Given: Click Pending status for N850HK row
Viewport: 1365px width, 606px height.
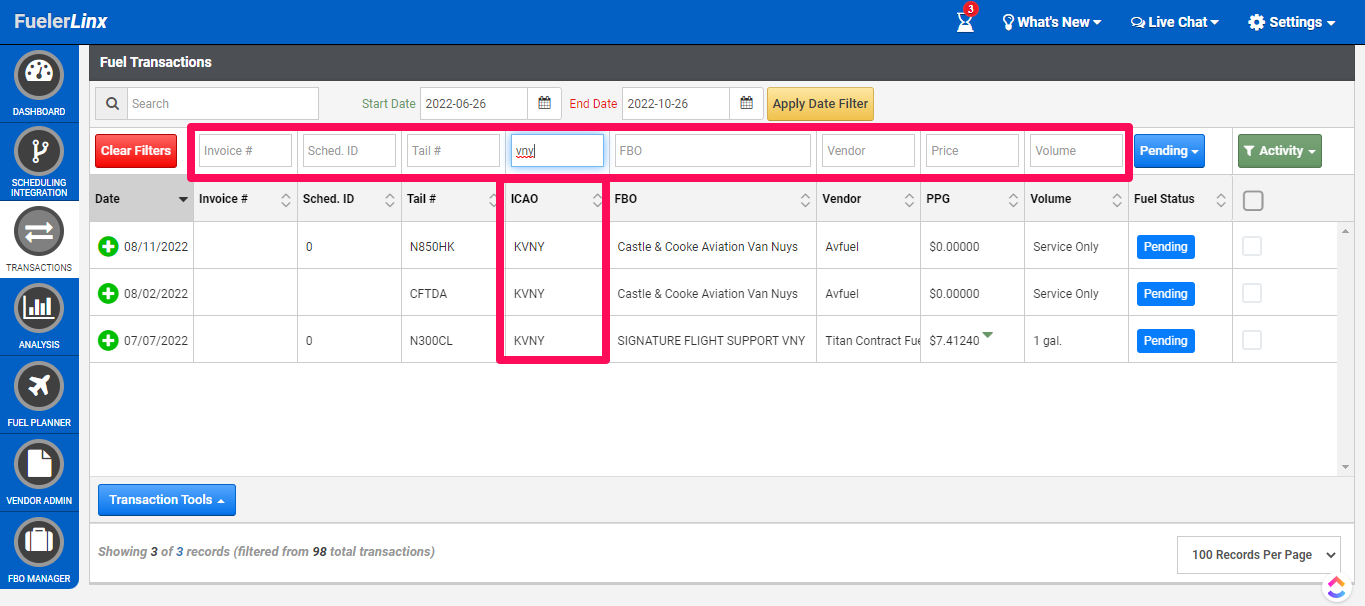Looking at the screenshot, I should coord(1165,247).
